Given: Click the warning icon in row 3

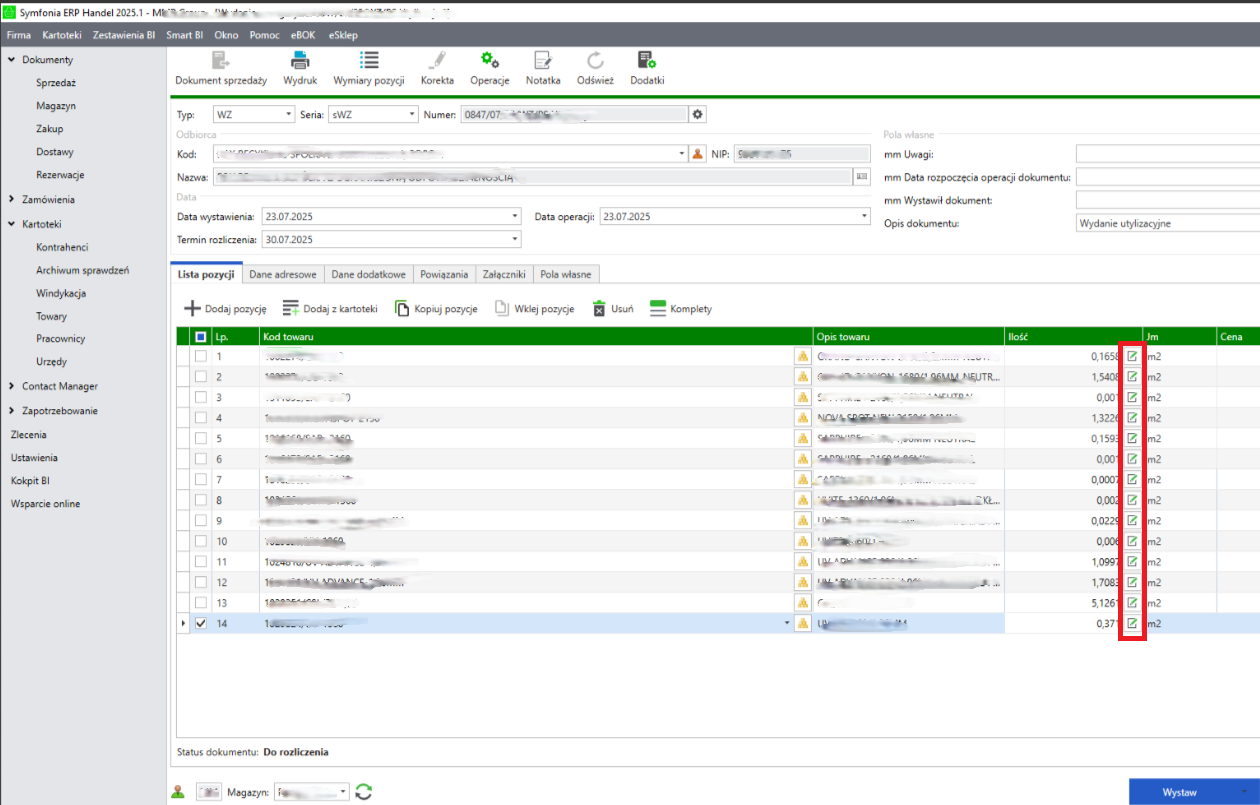Looking at the screenshot, I should point(802,397).
